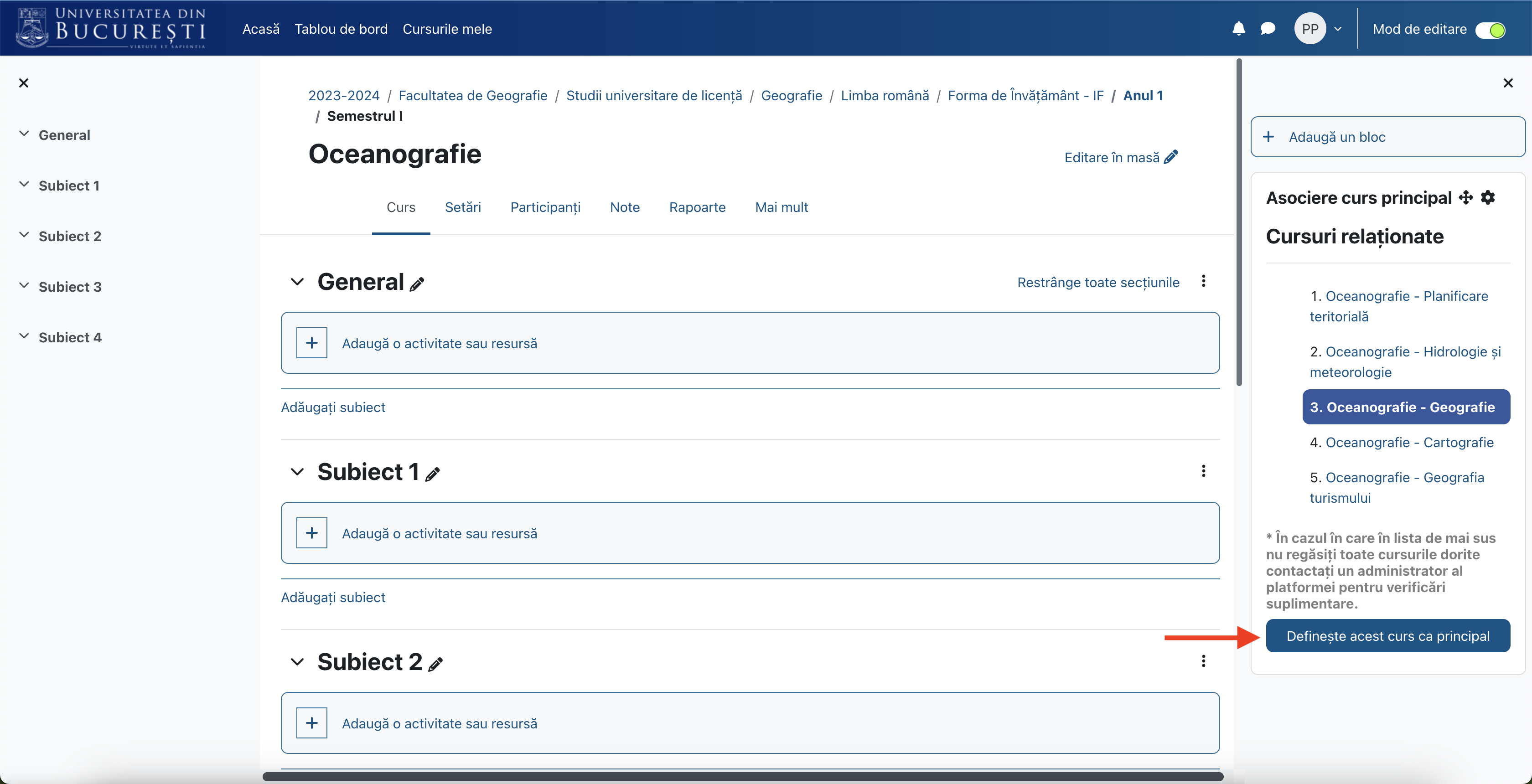This screenshot has width=1532, height=784.
Task: Open the user menu dropdown arrow
Action: [1337, 29]
